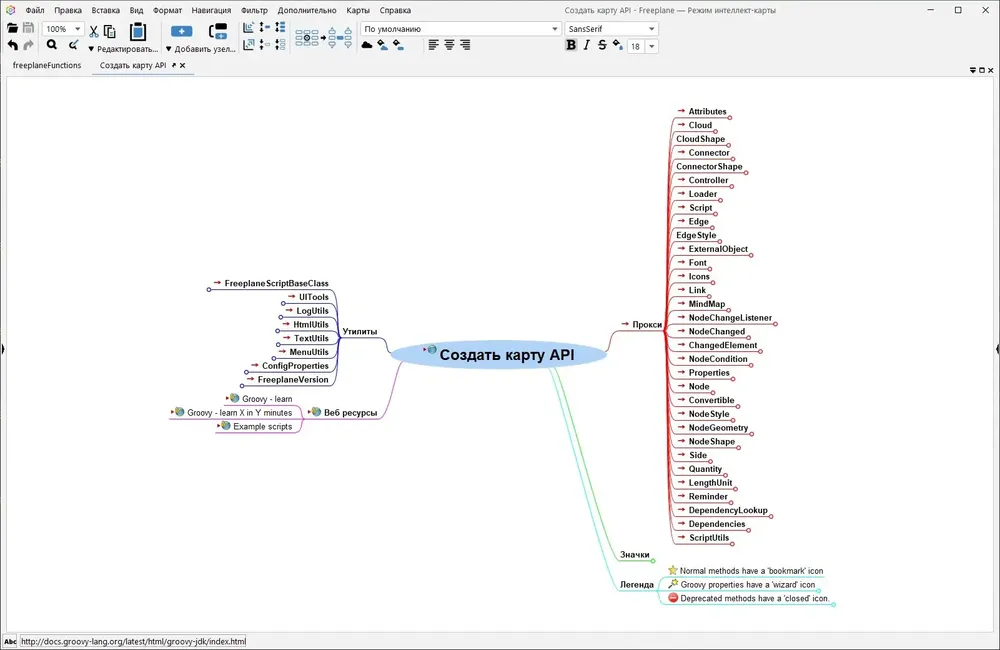Click the blue add child node icon
This screenshot has height=650, width=1000.
point(181,31)
